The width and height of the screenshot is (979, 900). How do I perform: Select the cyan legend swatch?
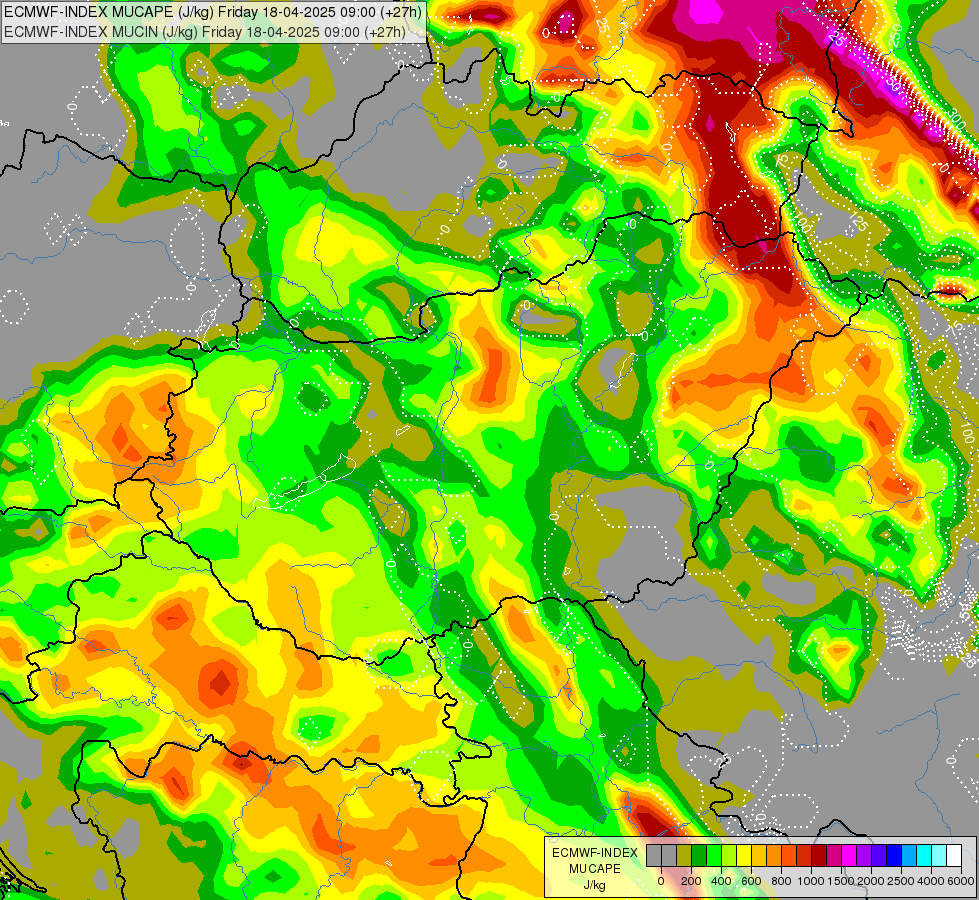pyautogui.click(x=925, y=855)
